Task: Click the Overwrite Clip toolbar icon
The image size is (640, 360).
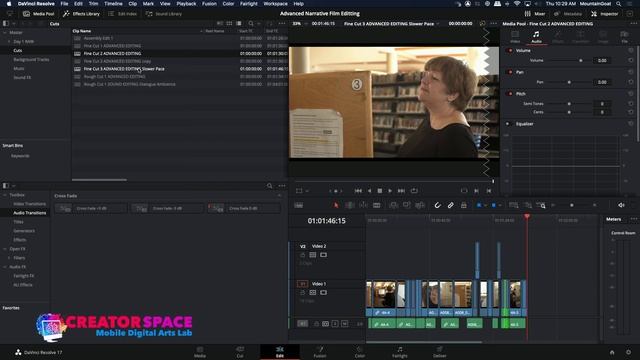Action: 407,205
